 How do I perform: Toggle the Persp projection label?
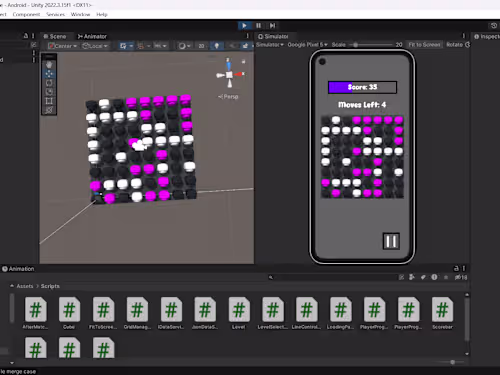tap(228, 97)
